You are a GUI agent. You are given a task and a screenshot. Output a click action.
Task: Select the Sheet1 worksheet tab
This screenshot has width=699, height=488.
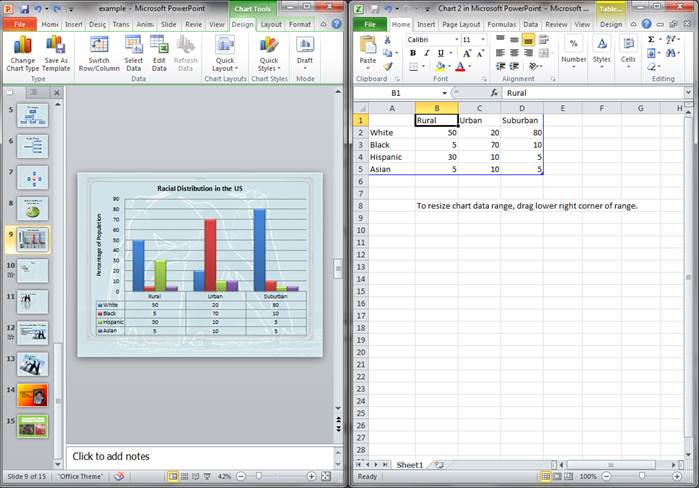409,465
